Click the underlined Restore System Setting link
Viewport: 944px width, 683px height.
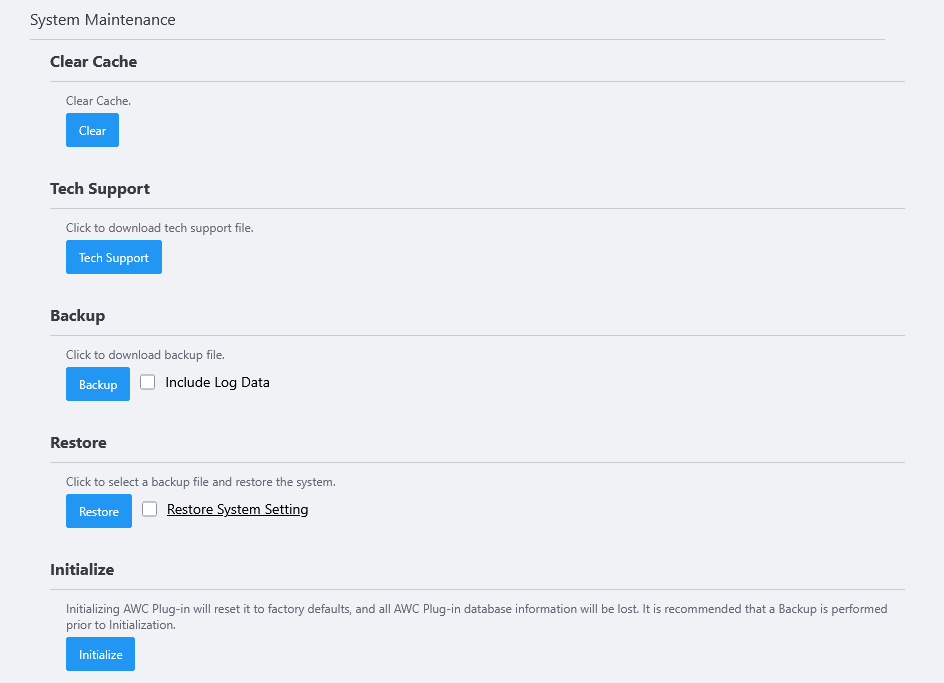(237, 509)
